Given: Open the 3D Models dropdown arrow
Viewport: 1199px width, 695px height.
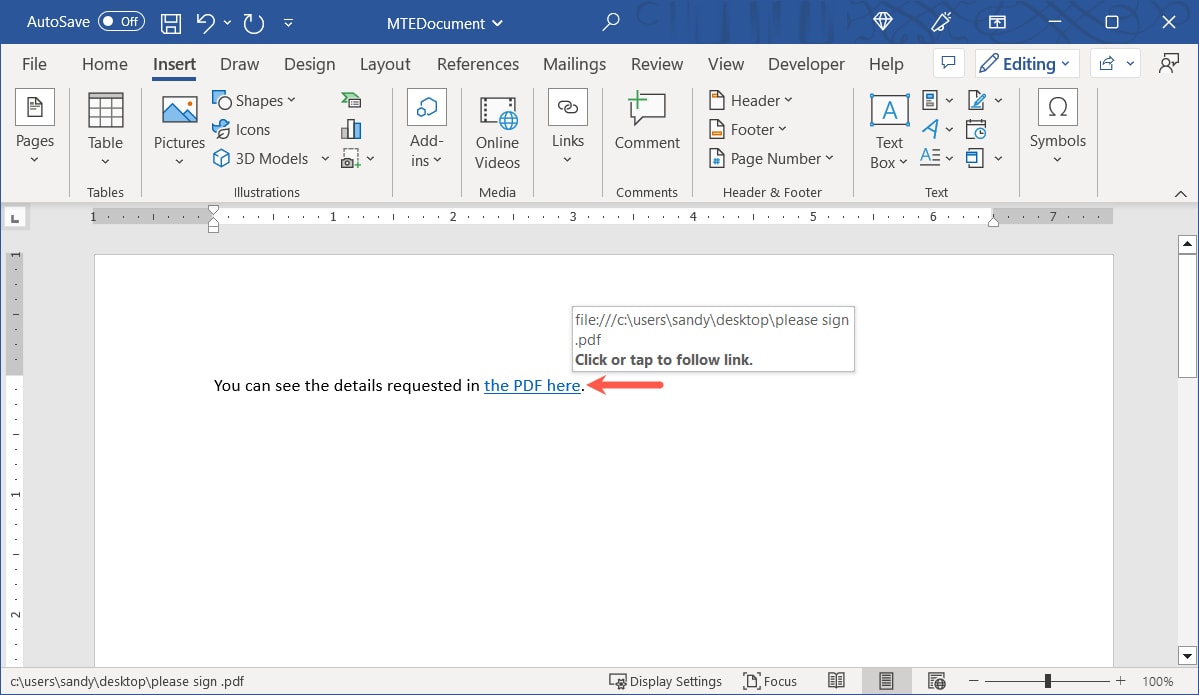Looking at the screenshot, I should tap(325, 158).
